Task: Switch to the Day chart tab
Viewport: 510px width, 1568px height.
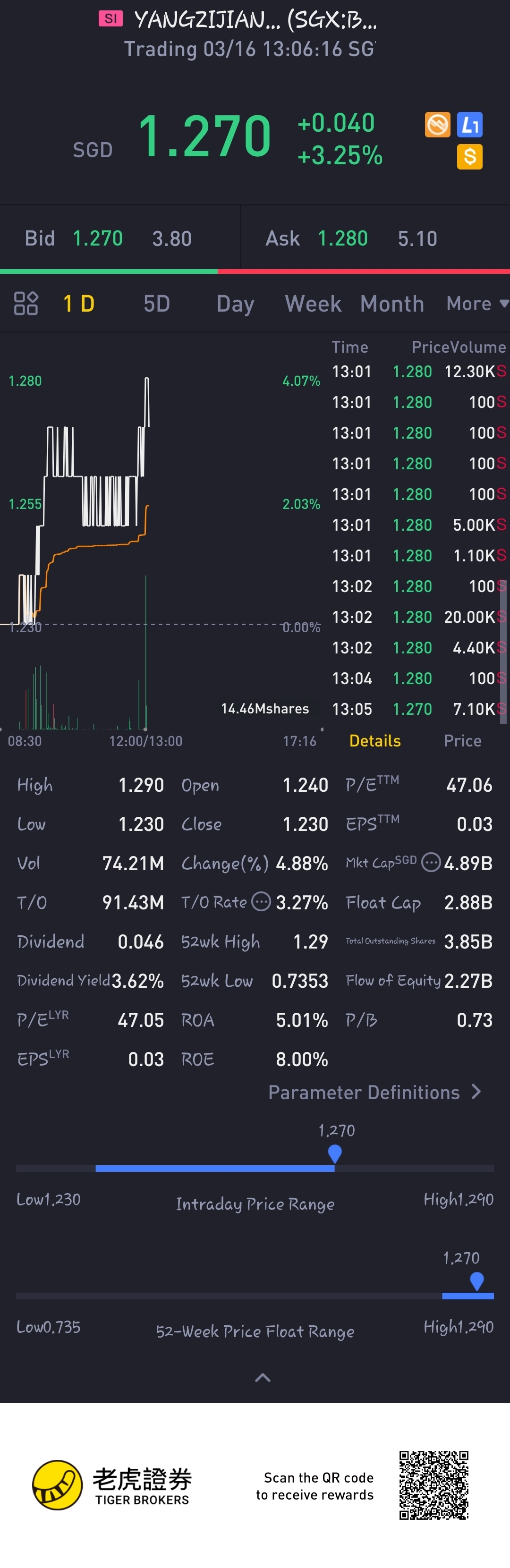Action: 236,303
